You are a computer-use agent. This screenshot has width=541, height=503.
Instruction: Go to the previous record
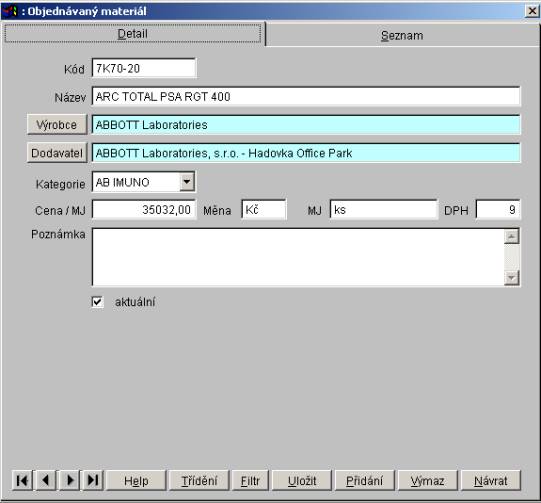pos(46,480)
